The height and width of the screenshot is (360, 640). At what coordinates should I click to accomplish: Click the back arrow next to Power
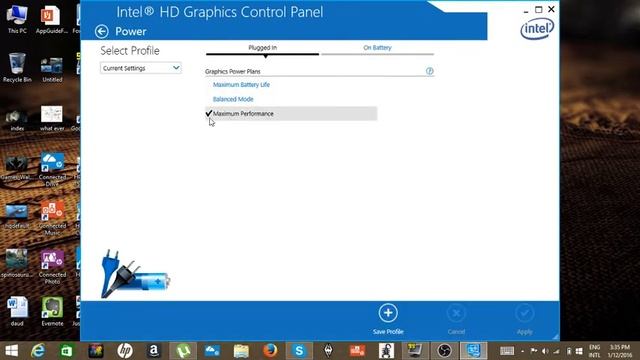click(102, 31)
